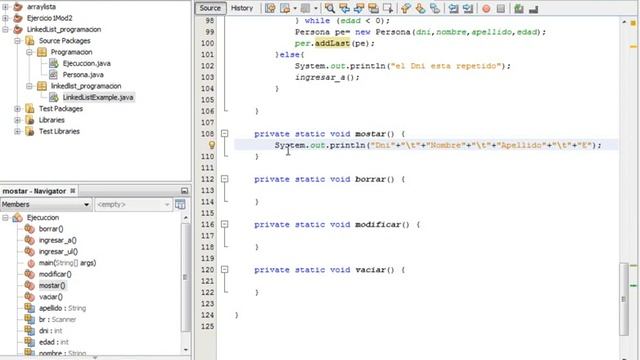
Task: Expand the arraylista project node
Action: click(5, 7)
